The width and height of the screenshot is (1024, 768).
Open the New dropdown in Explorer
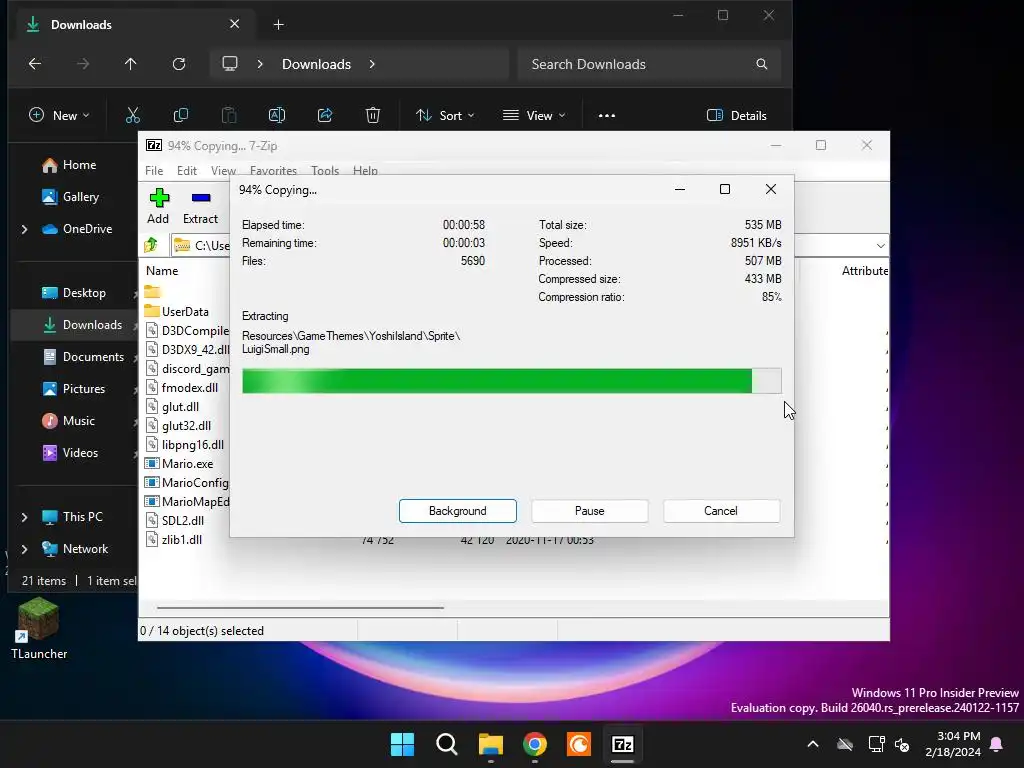tap(59, 116)
